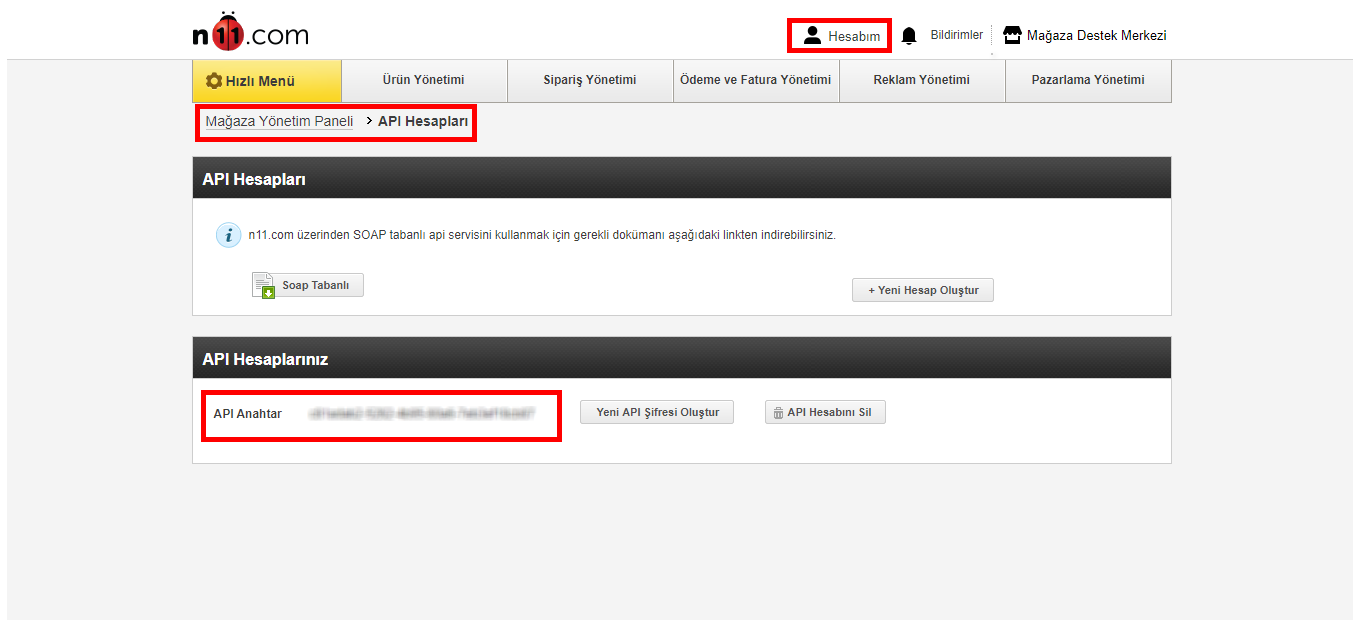Expand the Ödeme ve Fatura Yönetimi menu
This screenshot has width=1361, height=625.
(755, 80)
